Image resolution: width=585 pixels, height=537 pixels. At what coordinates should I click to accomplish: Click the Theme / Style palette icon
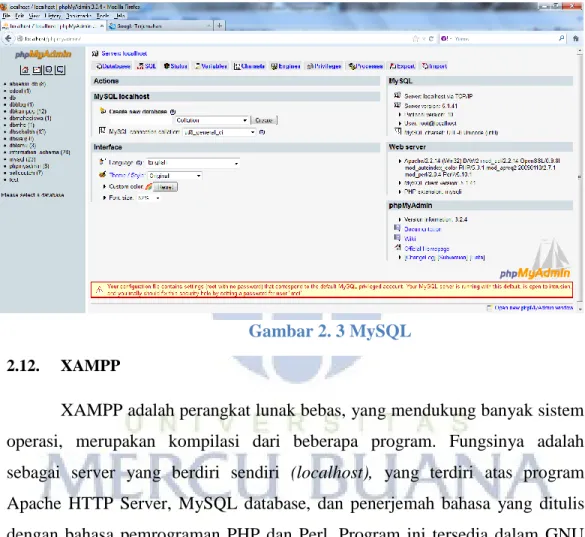click(103, 174)
